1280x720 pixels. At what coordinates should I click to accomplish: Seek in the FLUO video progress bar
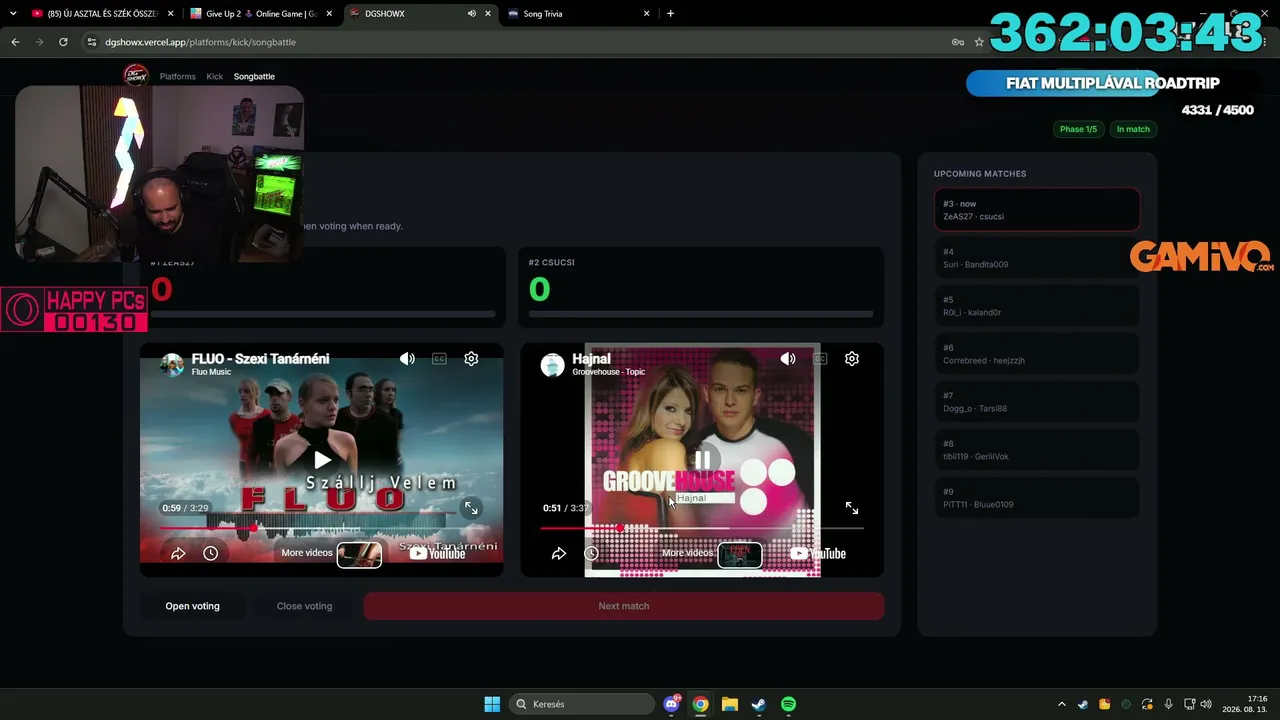tap(321, 528)
